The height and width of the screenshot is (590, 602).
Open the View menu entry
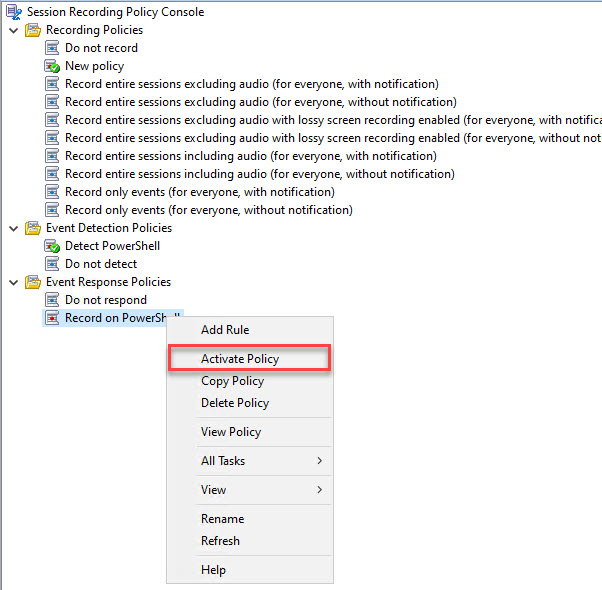click(x=250, y=490)
